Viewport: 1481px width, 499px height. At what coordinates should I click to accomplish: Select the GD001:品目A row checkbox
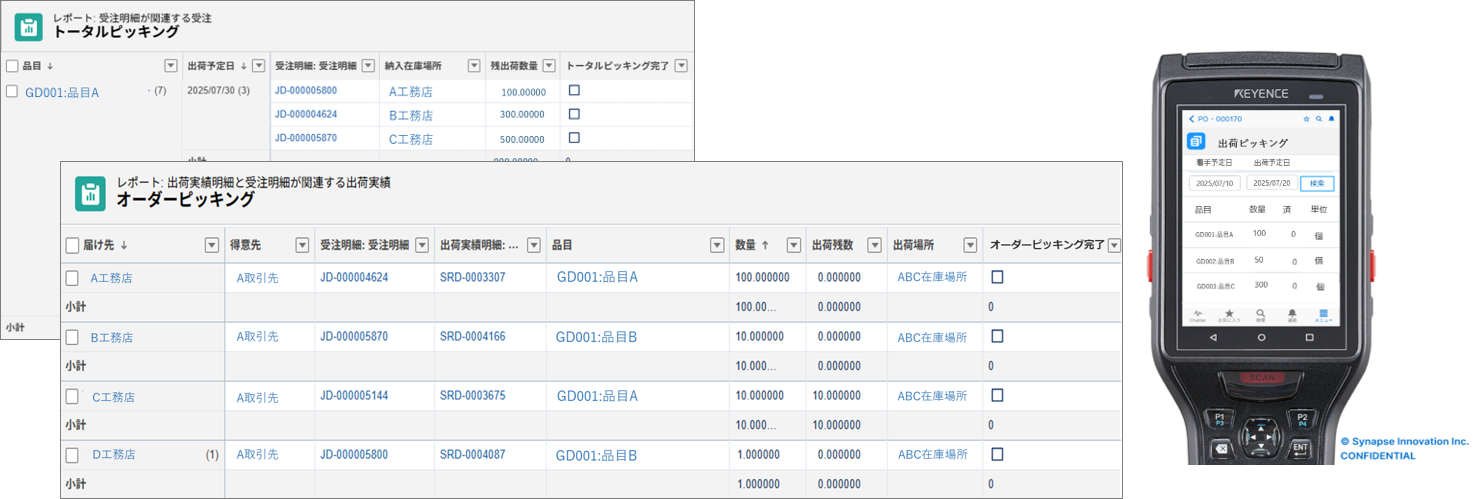tap(12, 91)
